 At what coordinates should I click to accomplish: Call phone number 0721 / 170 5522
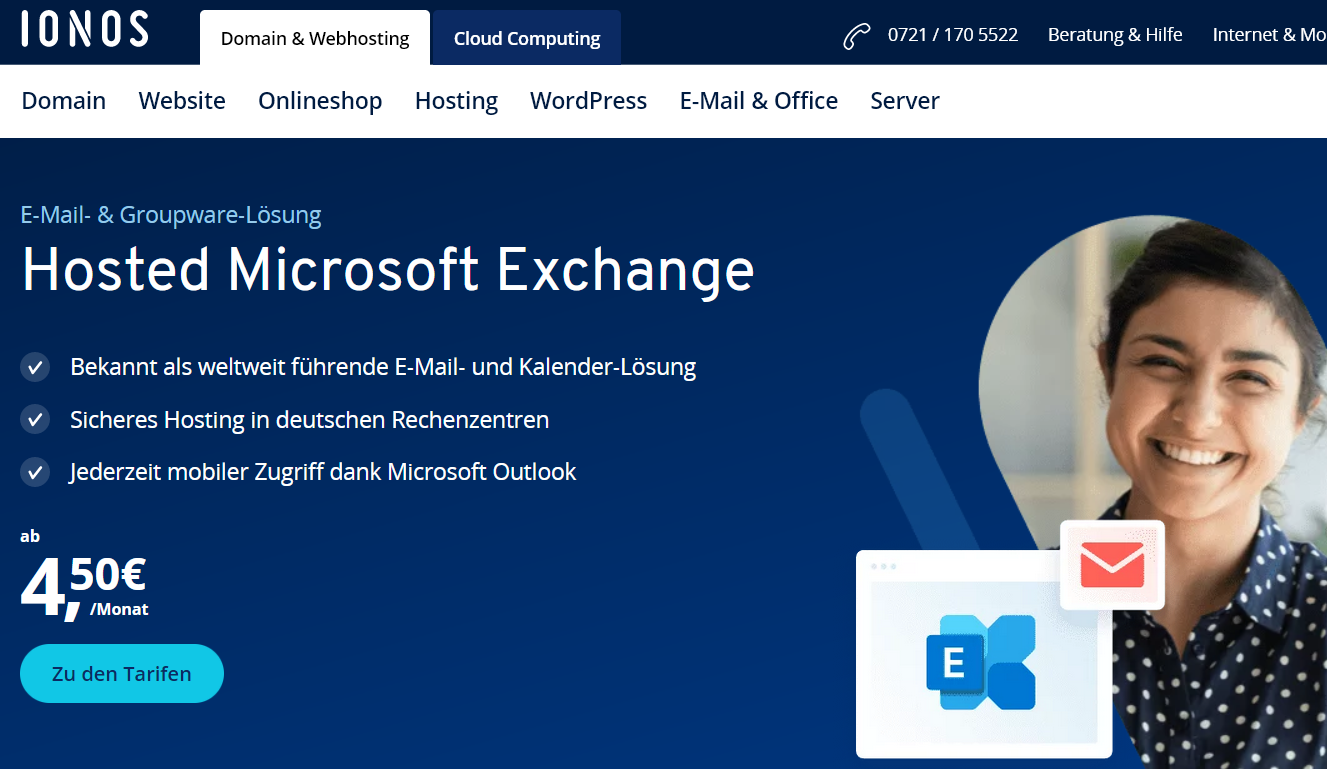click(x=953, y=35)
